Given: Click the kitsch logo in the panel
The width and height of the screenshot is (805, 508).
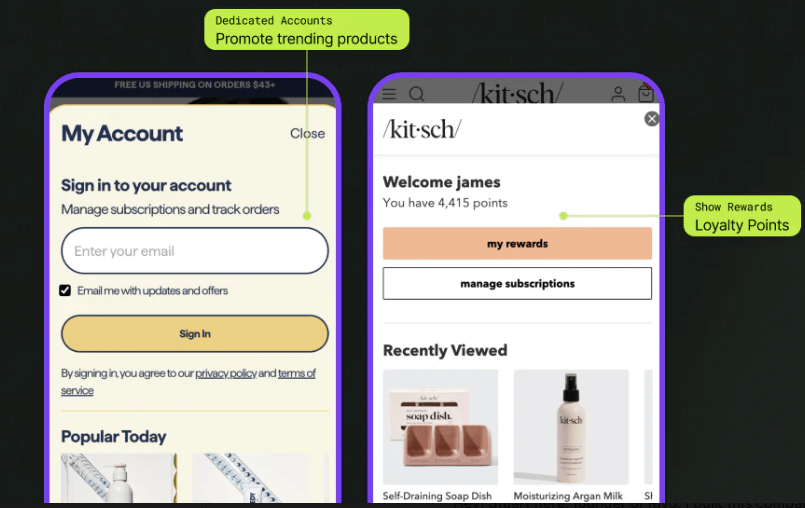Looking at the screenshot, I should coord(422,129).
